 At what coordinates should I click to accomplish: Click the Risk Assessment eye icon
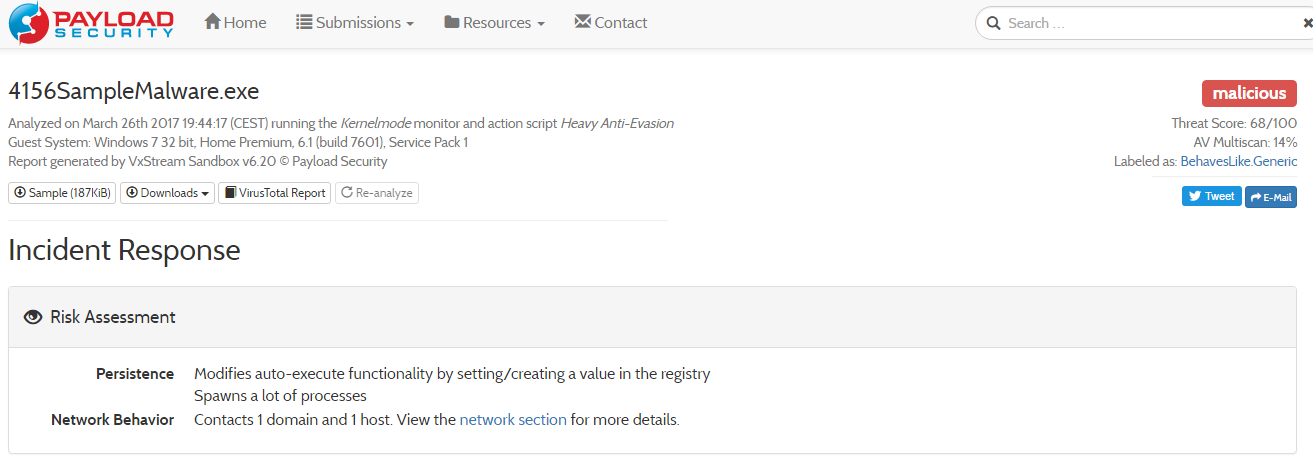coord(33,317)
